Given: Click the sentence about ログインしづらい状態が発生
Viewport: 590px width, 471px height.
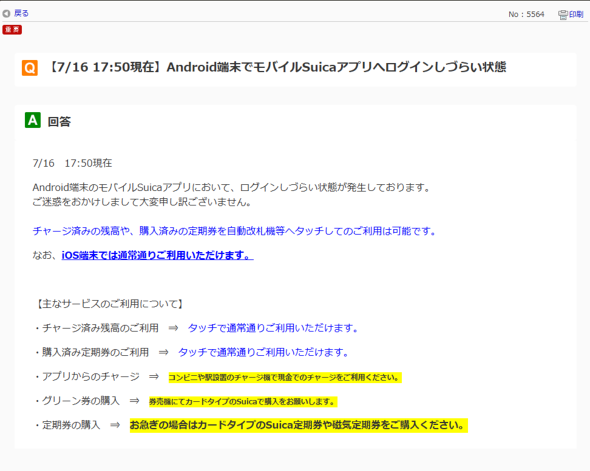Looking at the screenshot, I should click(x=231, y=187).
